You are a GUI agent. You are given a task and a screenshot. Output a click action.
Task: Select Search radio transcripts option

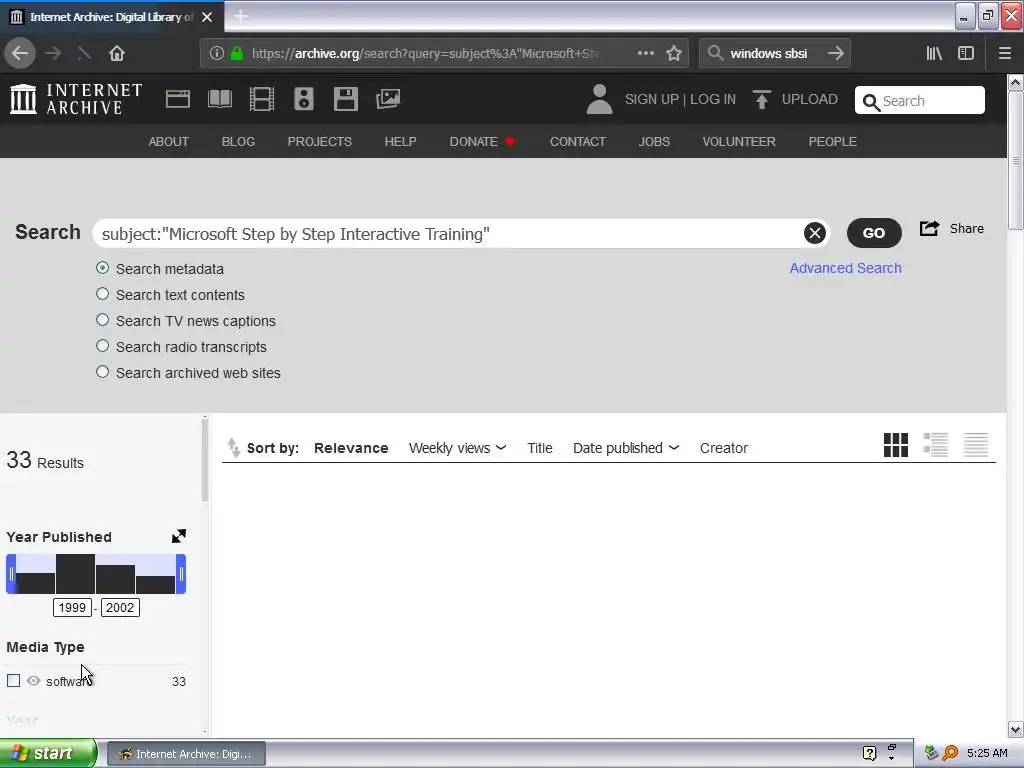(103, 346)
